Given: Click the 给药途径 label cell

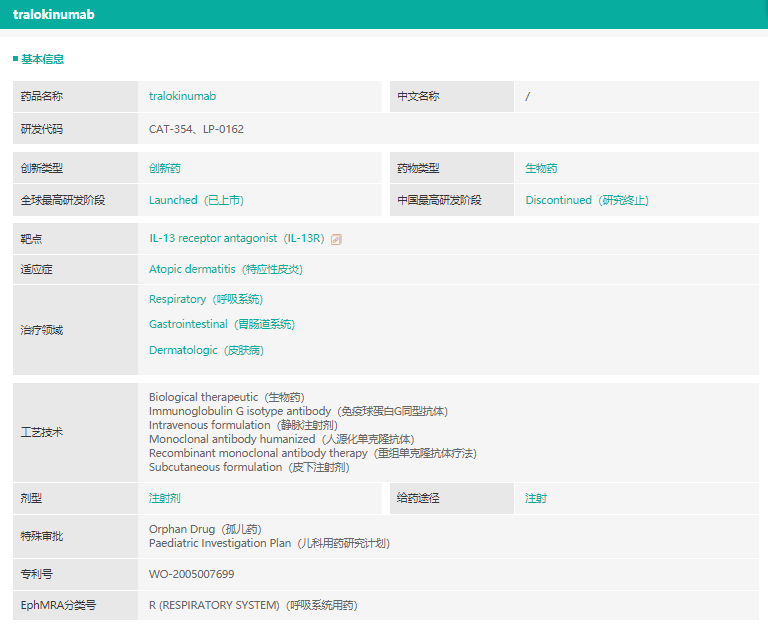Looking at the screenshot, I should click(452, 499).
